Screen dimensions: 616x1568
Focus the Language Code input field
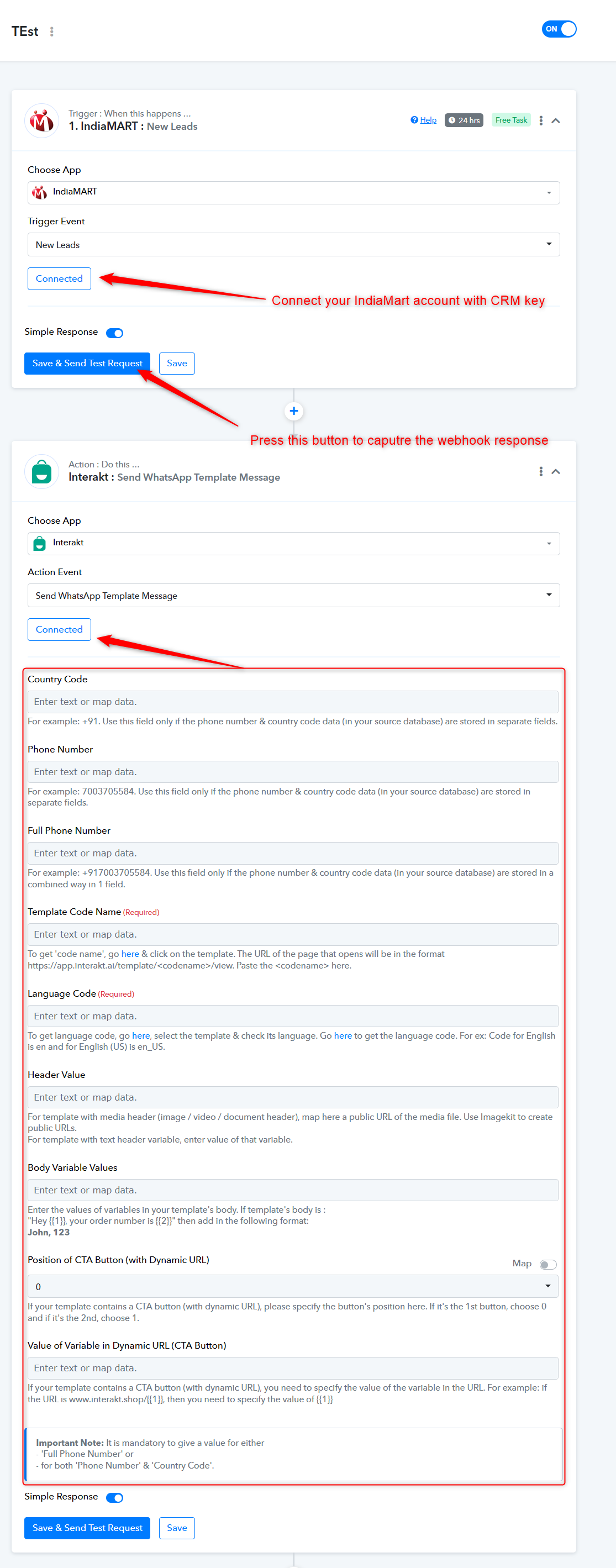(293, 1016)
